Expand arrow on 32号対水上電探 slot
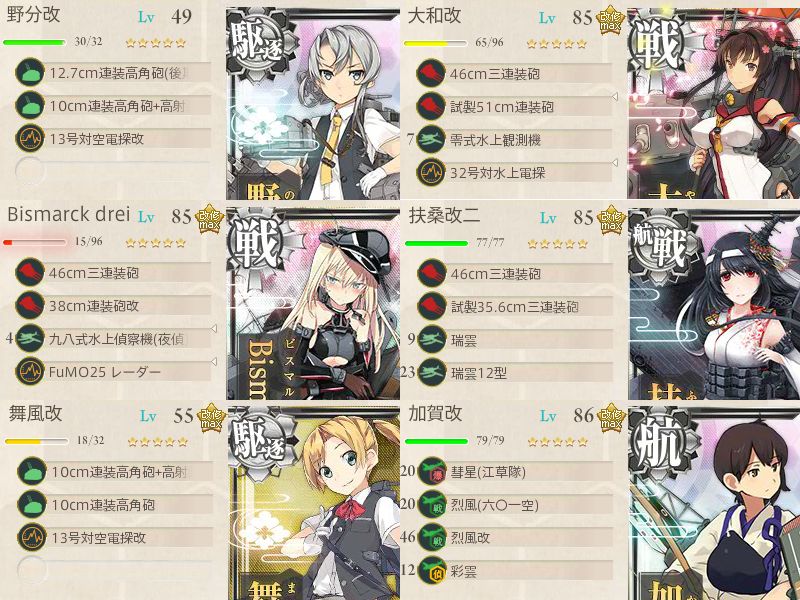Viewport: 800px width, 600px height. click(615, 163)
